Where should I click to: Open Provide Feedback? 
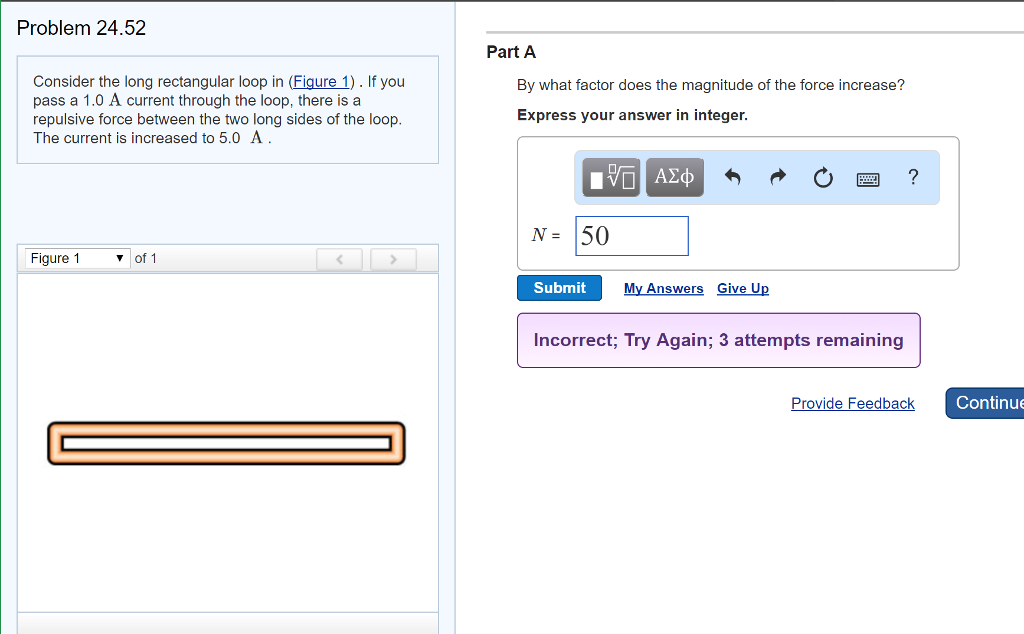click(852, 403)
